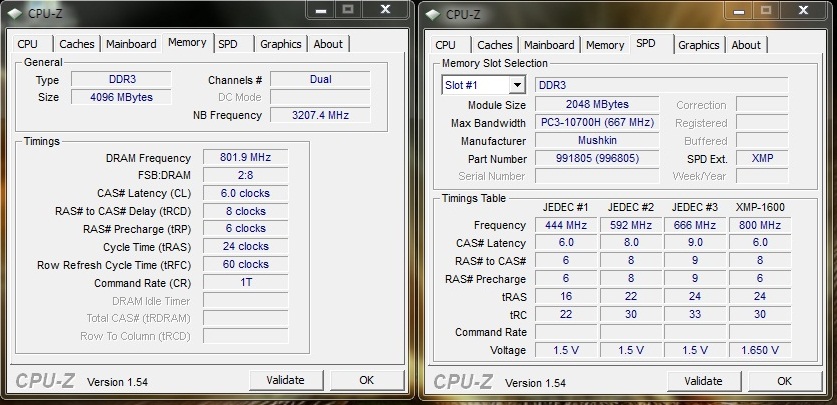837x405 pixels.
Task: Click OK in the right CPU-Z window
Action: click(x=784, y=381)
